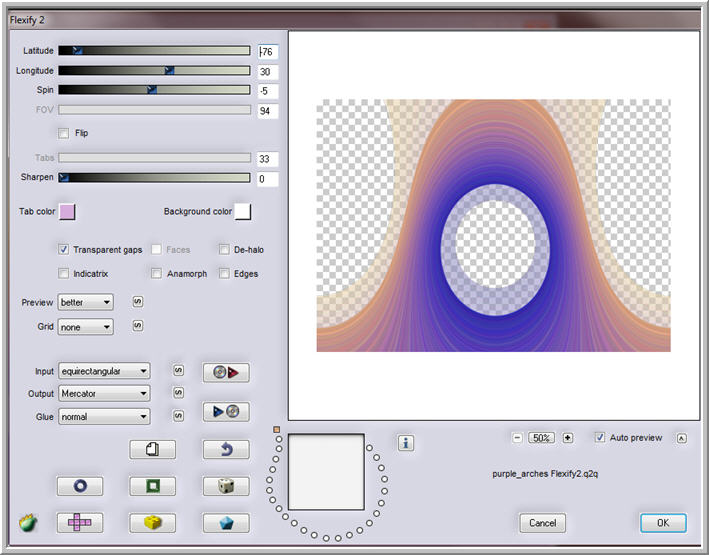Enable the Edges checkbox
The image size is (709, 555).
point(224,273)
